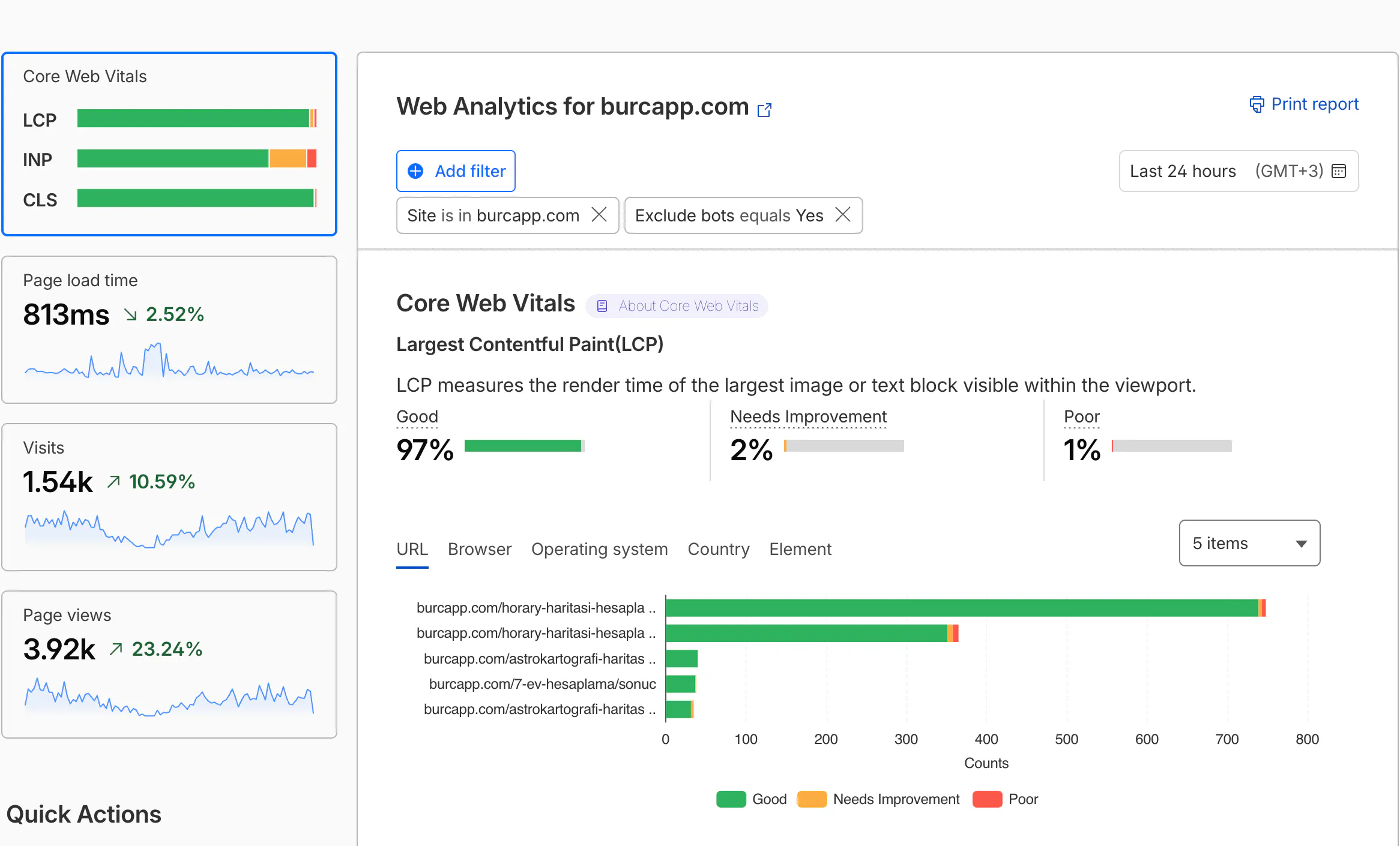Switch to the Operating system tab

[x=600, y=549]
